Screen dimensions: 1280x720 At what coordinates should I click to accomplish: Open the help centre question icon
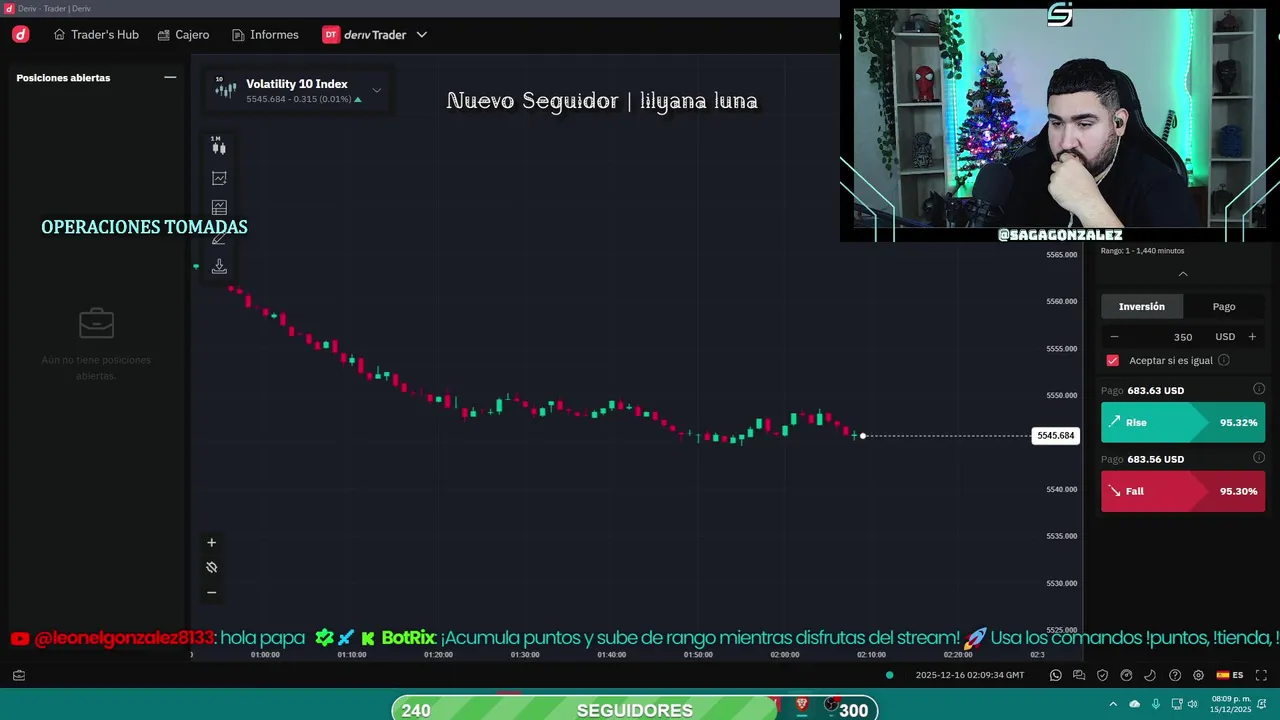1175,675
